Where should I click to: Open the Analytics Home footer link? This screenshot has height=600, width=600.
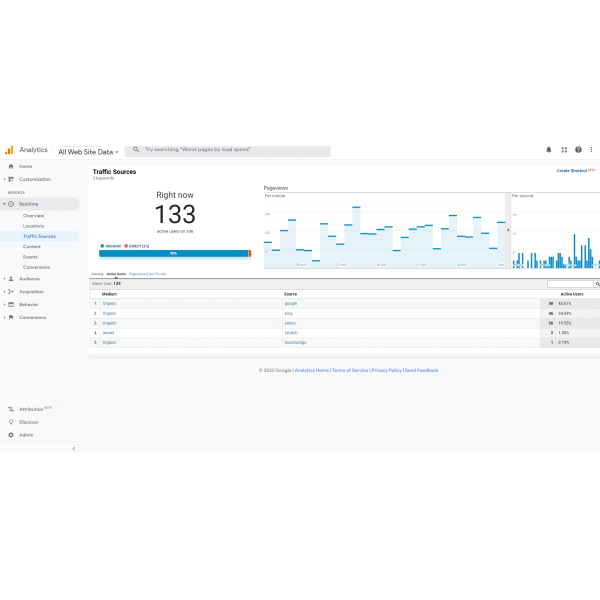tap(311, 370)
